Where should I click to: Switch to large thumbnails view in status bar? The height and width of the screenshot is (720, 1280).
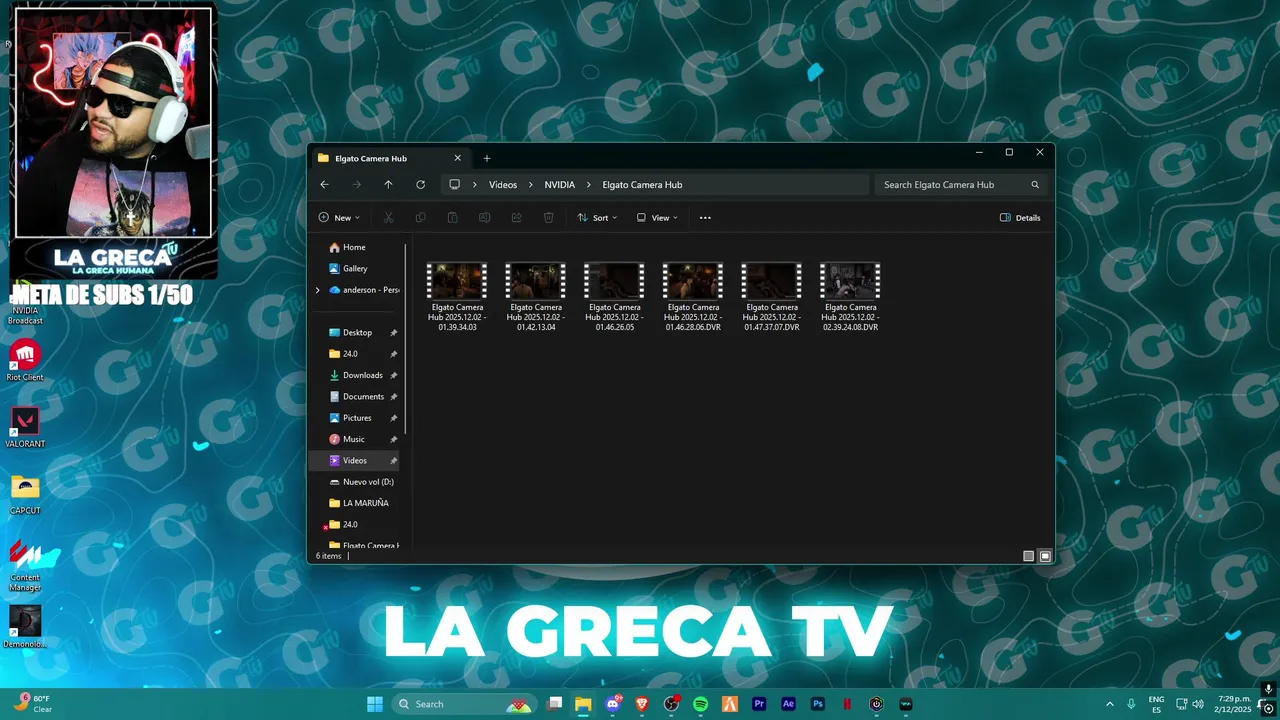click(1045, 556)
